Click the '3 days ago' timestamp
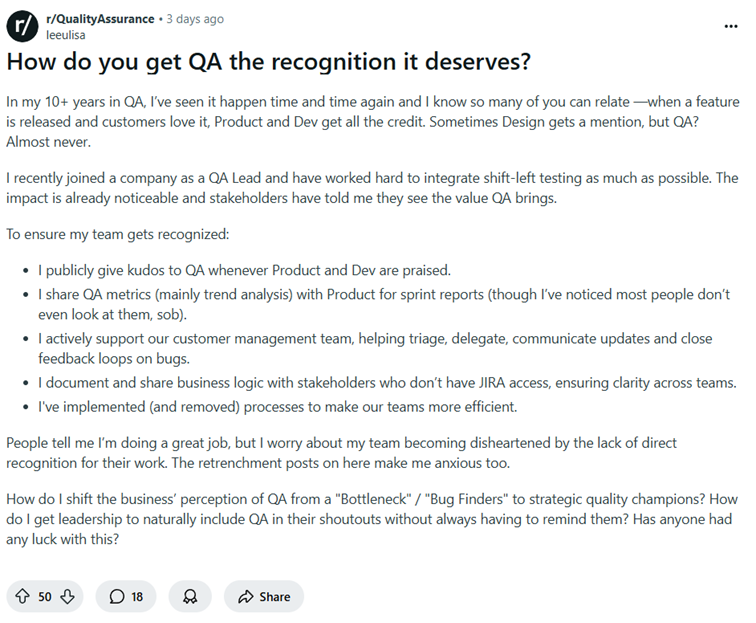Viewport: 756px width, 623px height. tap(195, 19)
